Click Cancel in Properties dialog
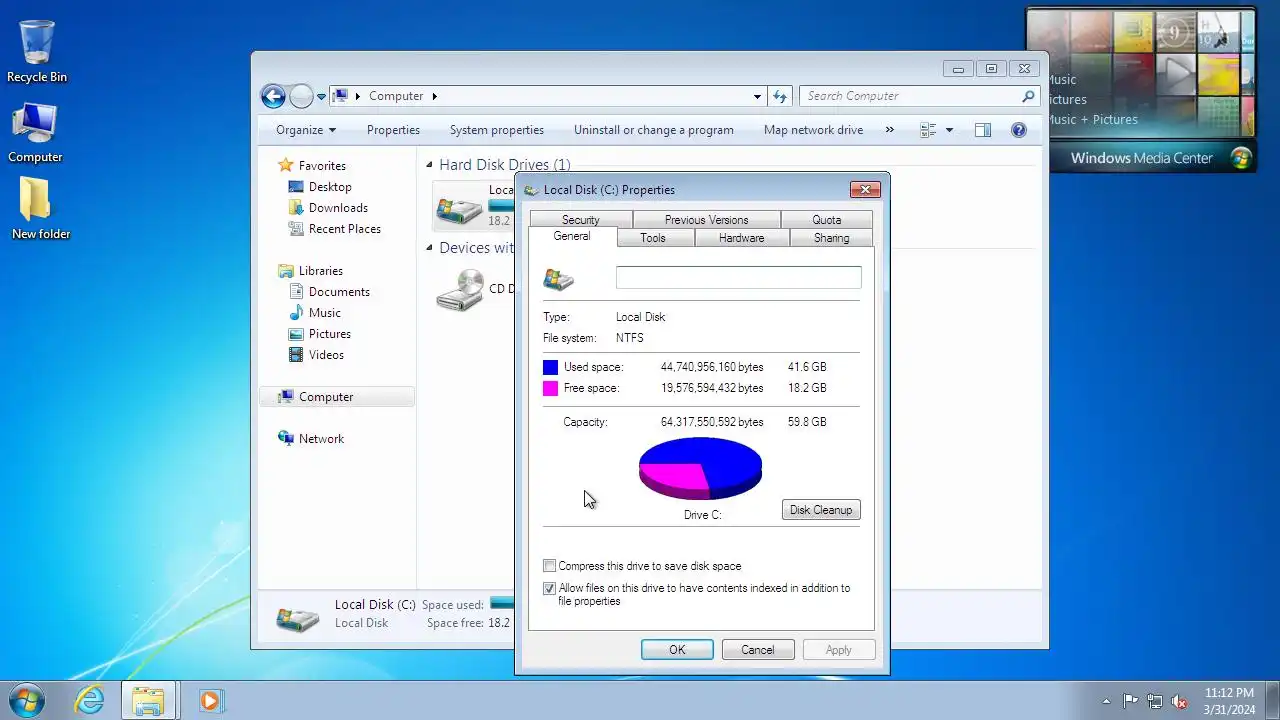Image resolution: width=1280 pixels, height=720 pixels. 757,650
